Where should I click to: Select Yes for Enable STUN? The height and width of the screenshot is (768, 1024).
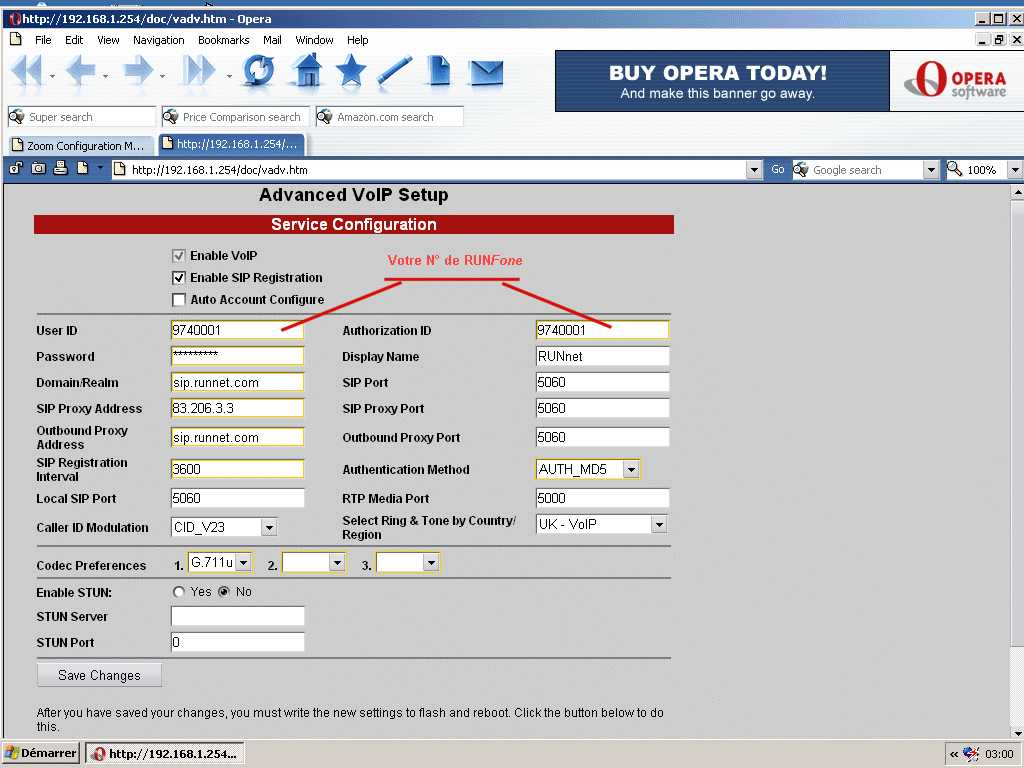click(179, 592)
